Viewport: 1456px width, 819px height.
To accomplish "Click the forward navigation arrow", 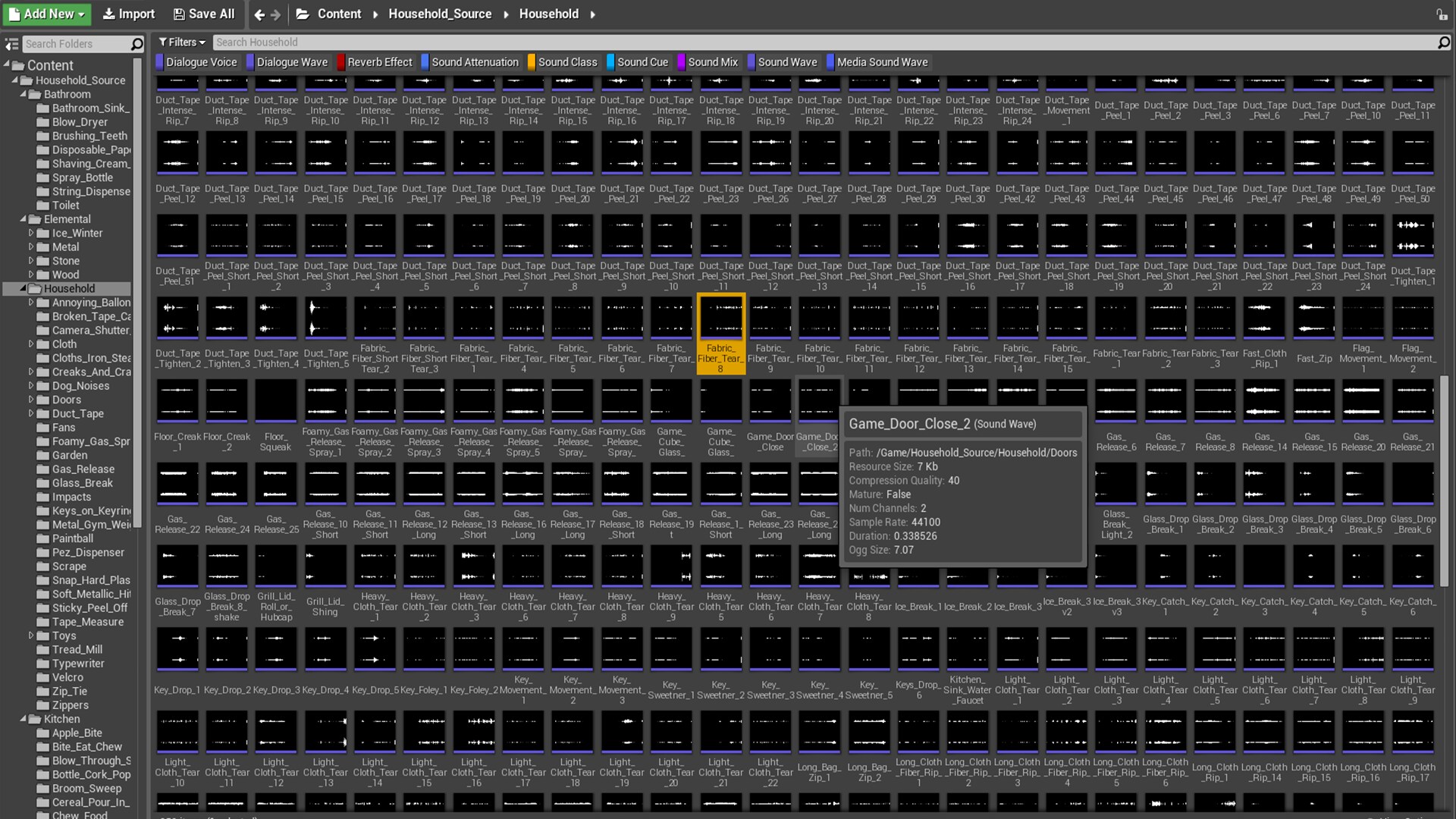I will click(276, 14).
